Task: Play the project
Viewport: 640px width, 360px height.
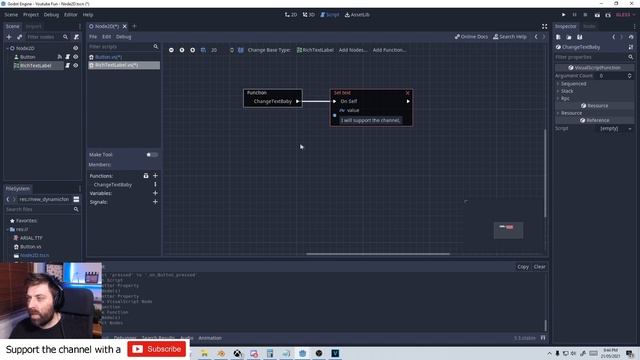Action: point(564,15)
